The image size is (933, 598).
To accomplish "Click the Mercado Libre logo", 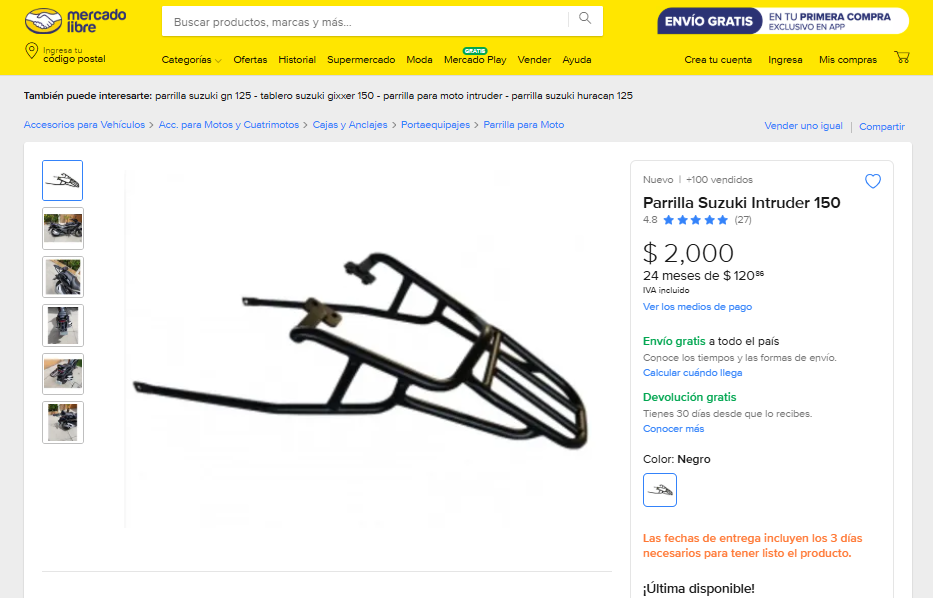I will [75, 21].
